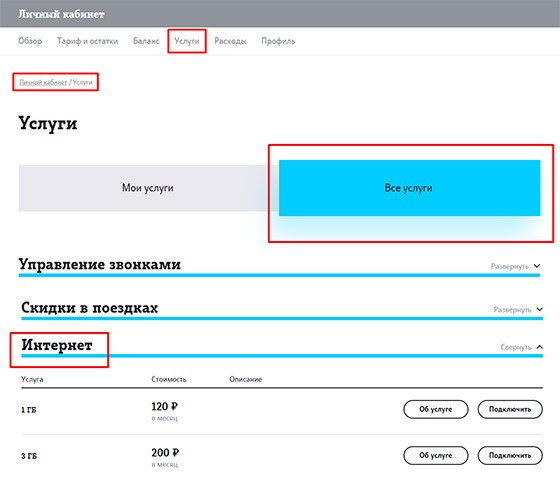Click Подключить for the 1 ГБ package
The height and width of the screenshot is (484, 560).
click(x=510, y=409)
